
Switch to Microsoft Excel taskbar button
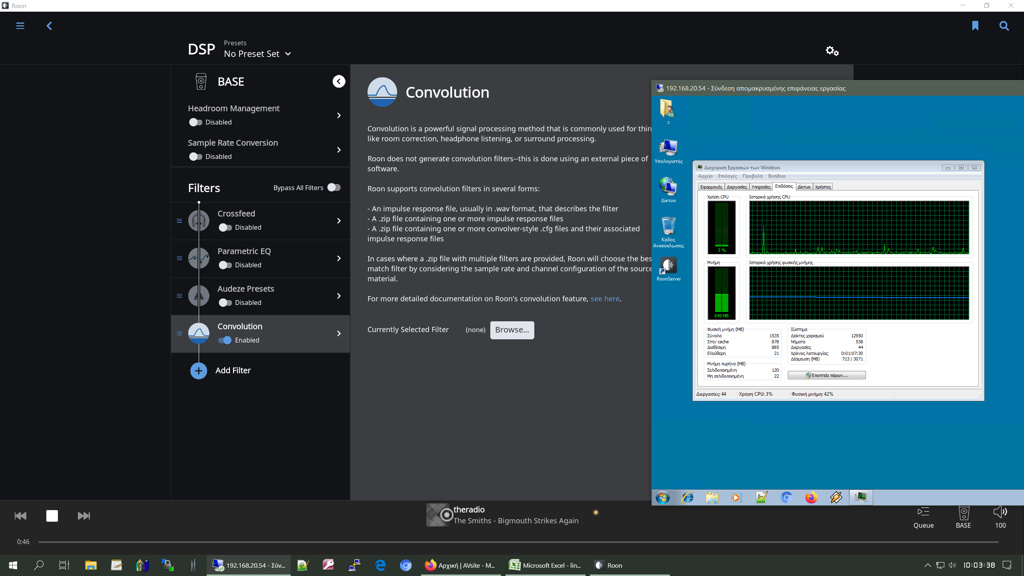(x=545, y=566)
